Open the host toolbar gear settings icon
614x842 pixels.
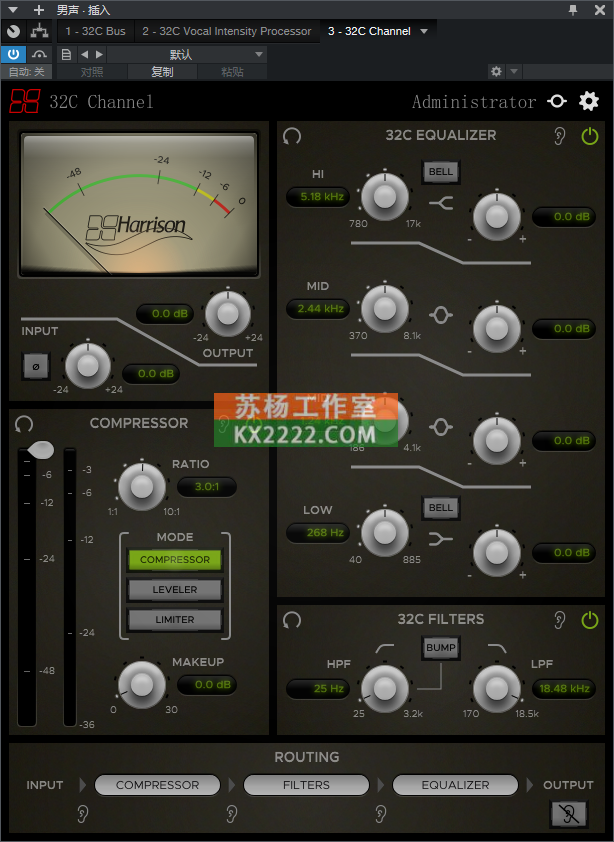[496, 71]
